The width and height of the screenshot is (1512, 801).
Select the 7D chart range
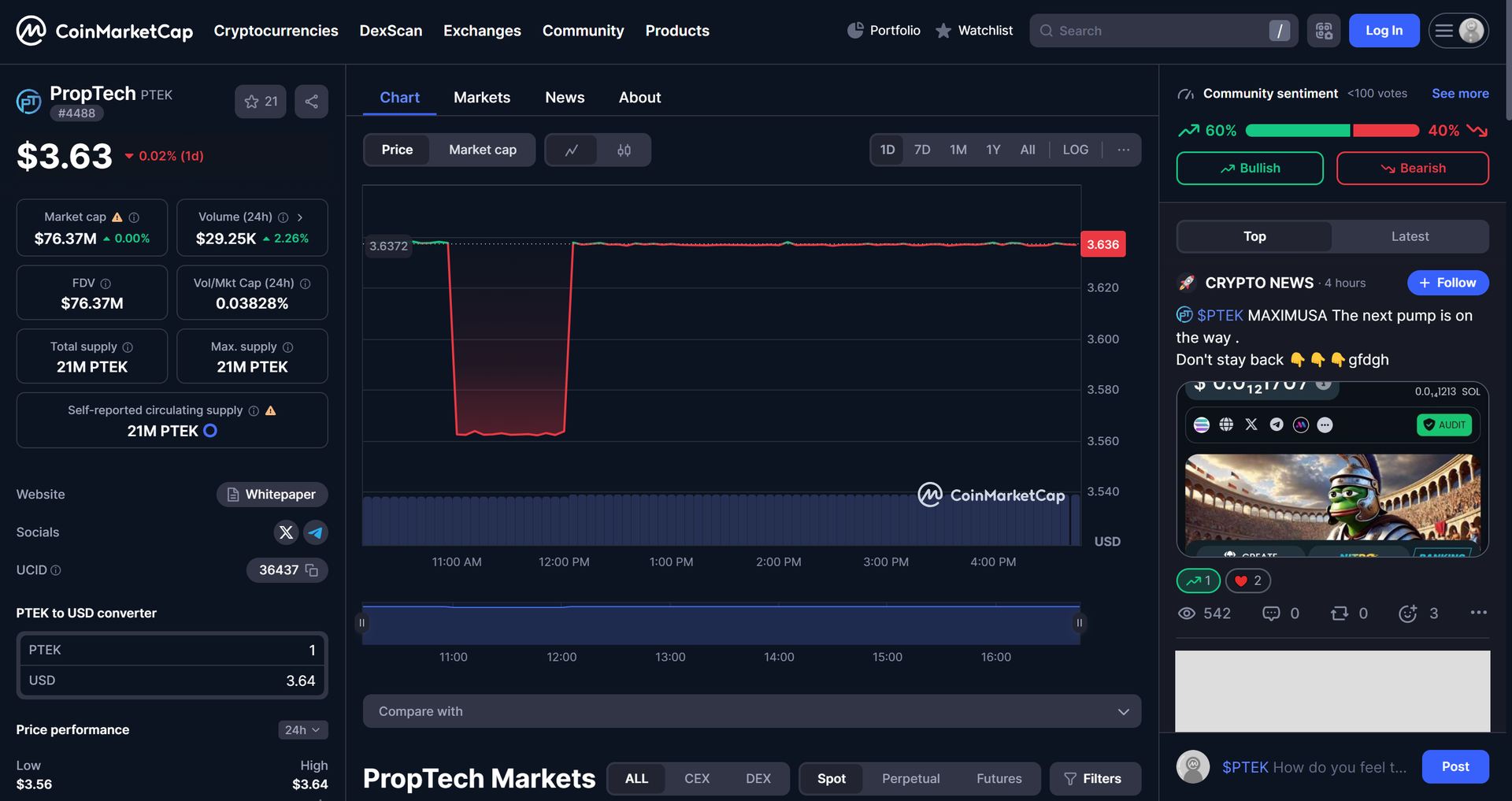tap(922, 150)
